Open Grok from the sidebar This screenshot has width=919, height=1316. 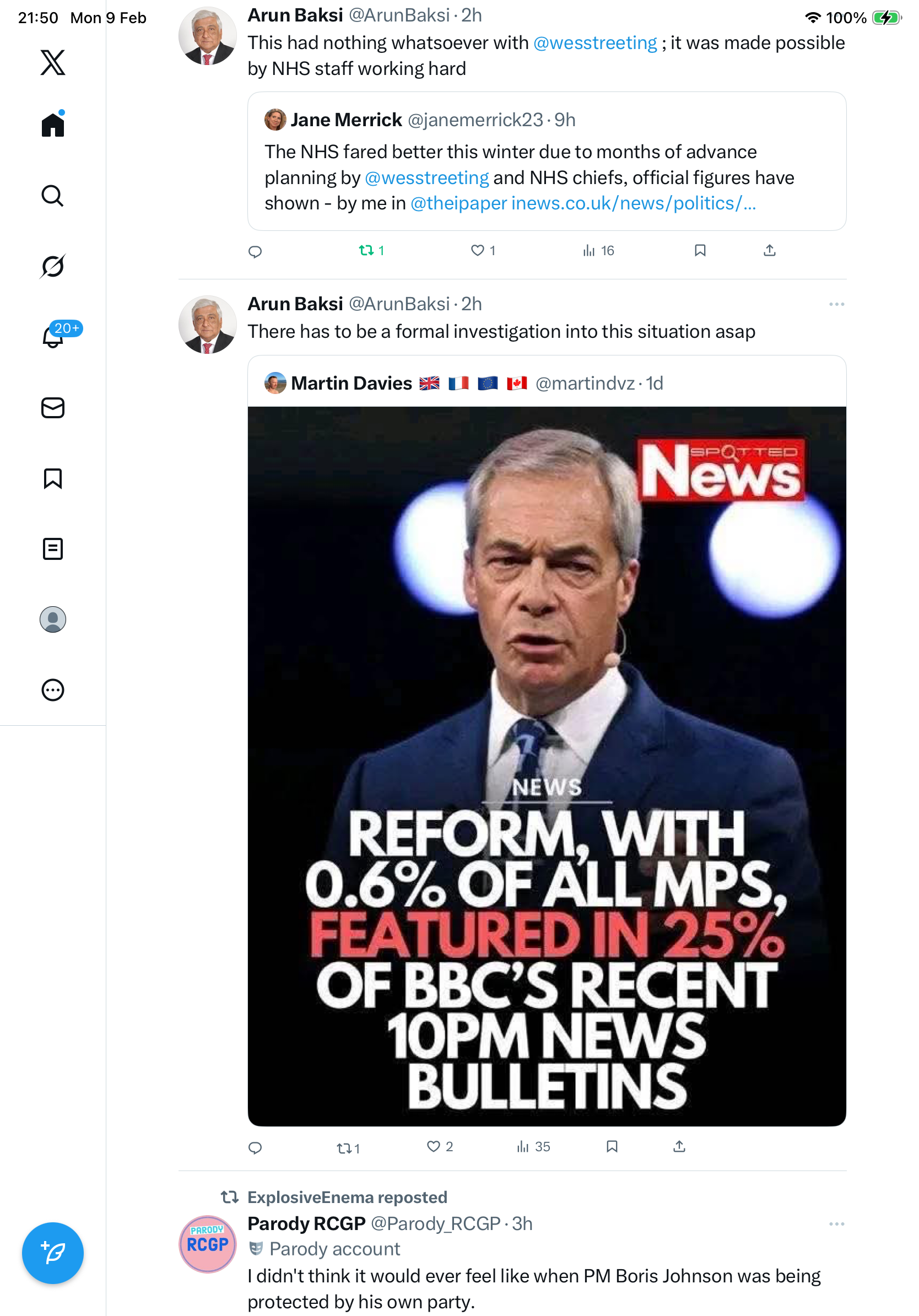pyautogui.click(x=53, y=267)
